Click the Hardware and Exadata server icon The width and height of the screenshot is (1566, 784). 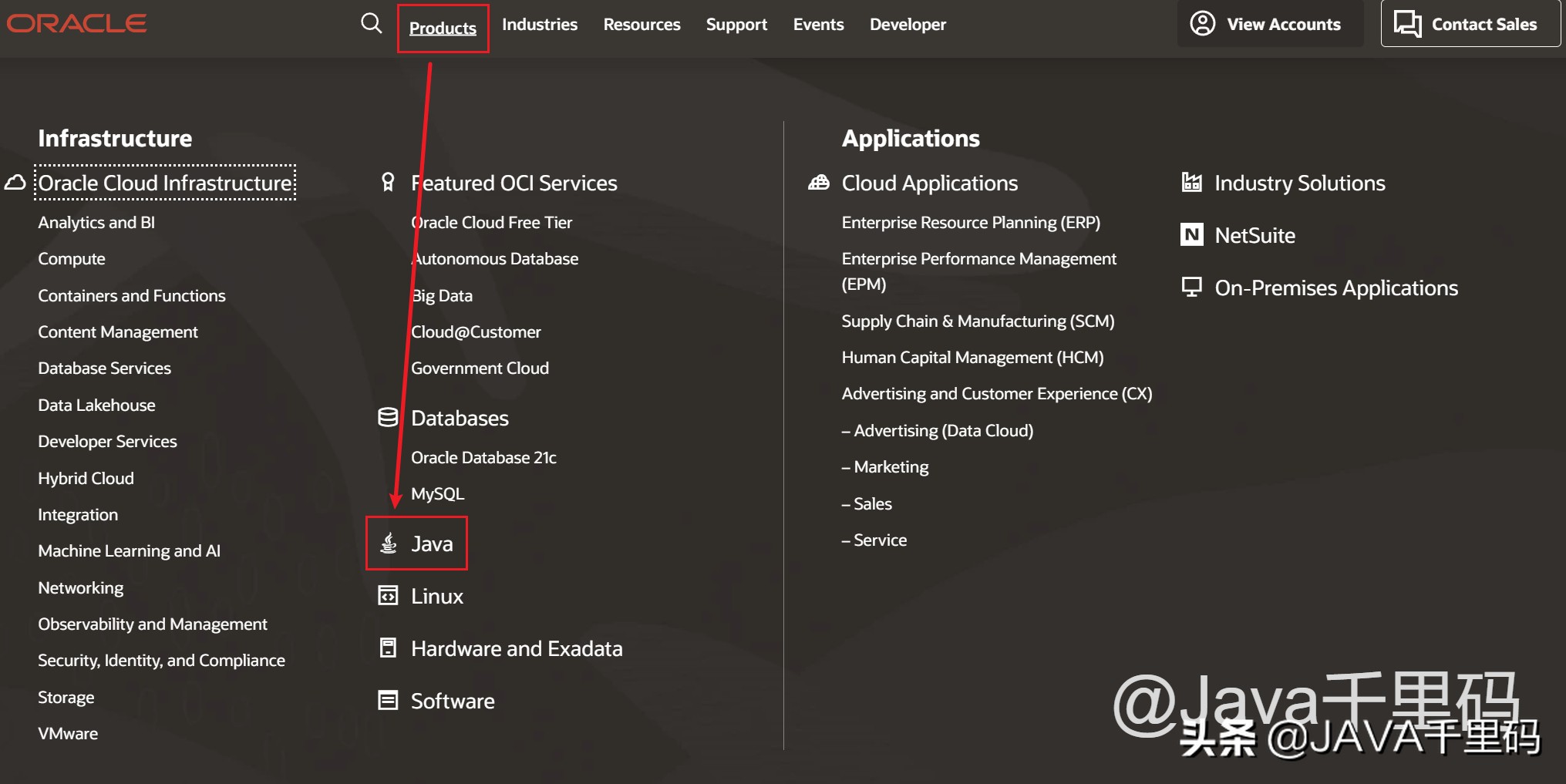(388, 648)
